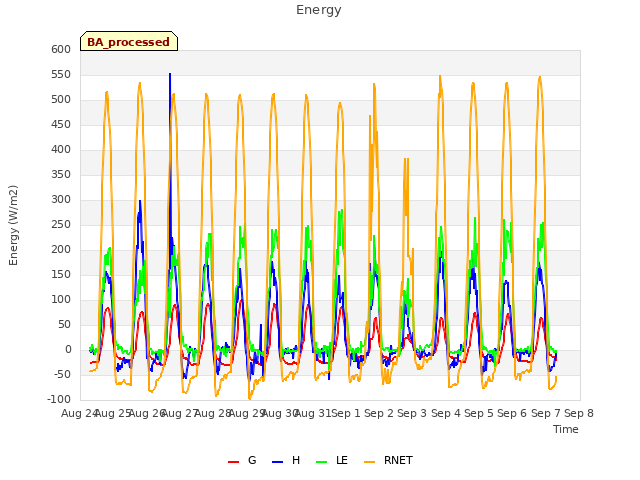640x480 pixels.
Task: Click the 'Sep 3' x-axis date label
Action: pos(412,413)
